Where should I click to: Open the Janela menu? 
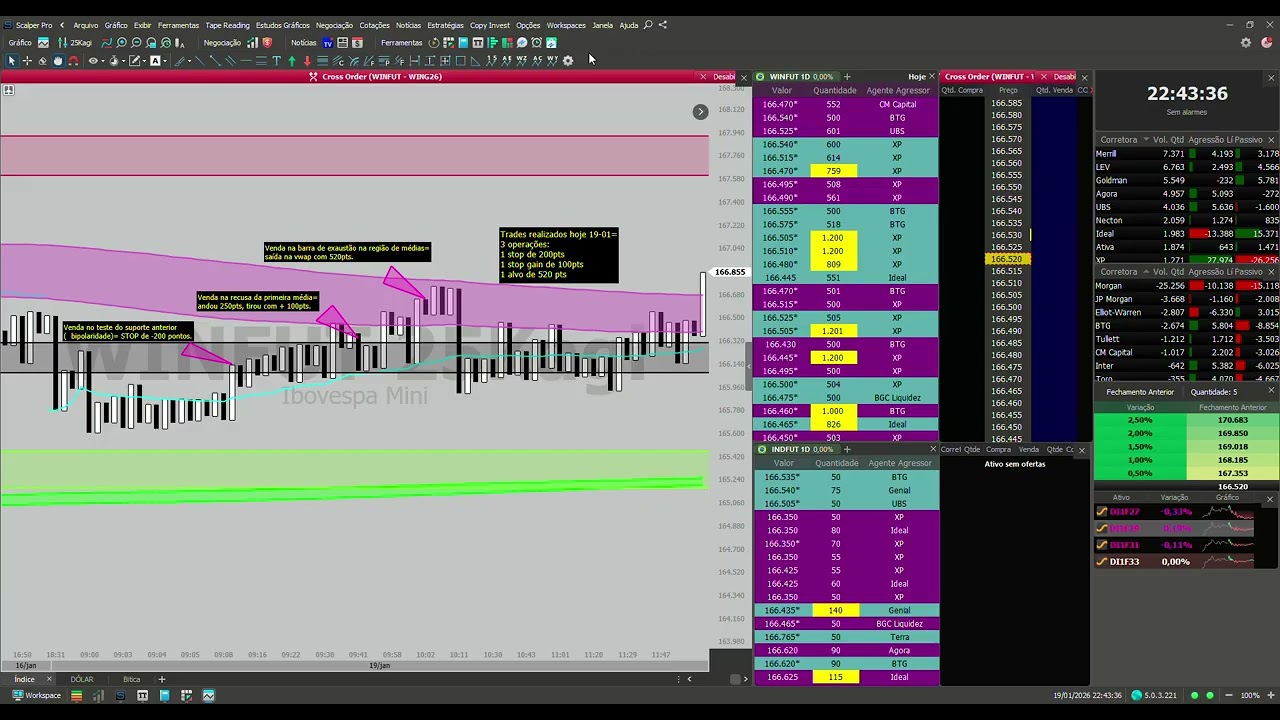click(602, 25)
